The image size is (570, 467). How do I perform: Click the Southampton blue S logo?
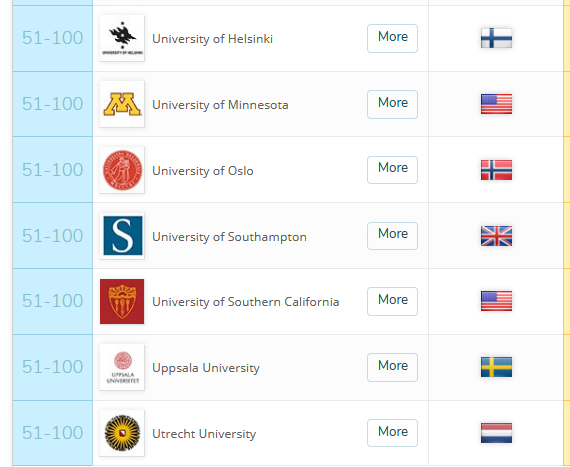click(122, 236)
